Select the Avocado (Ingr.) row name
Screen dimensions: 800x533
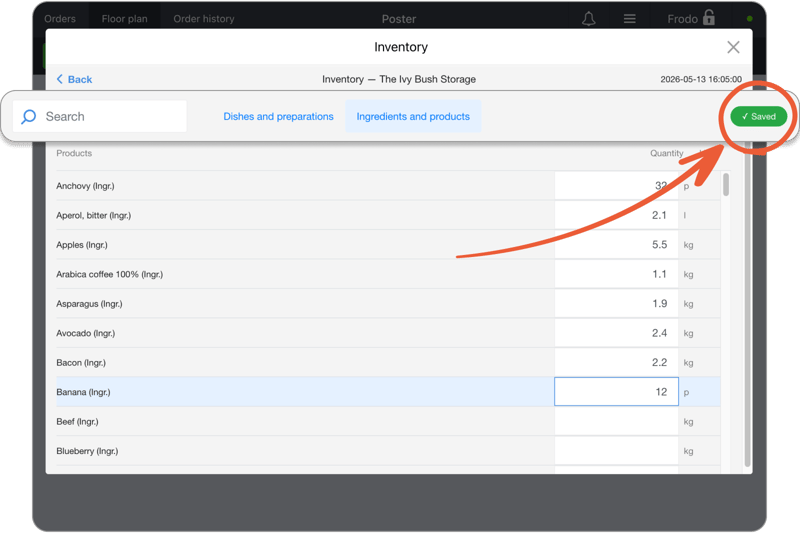[86, 333]
